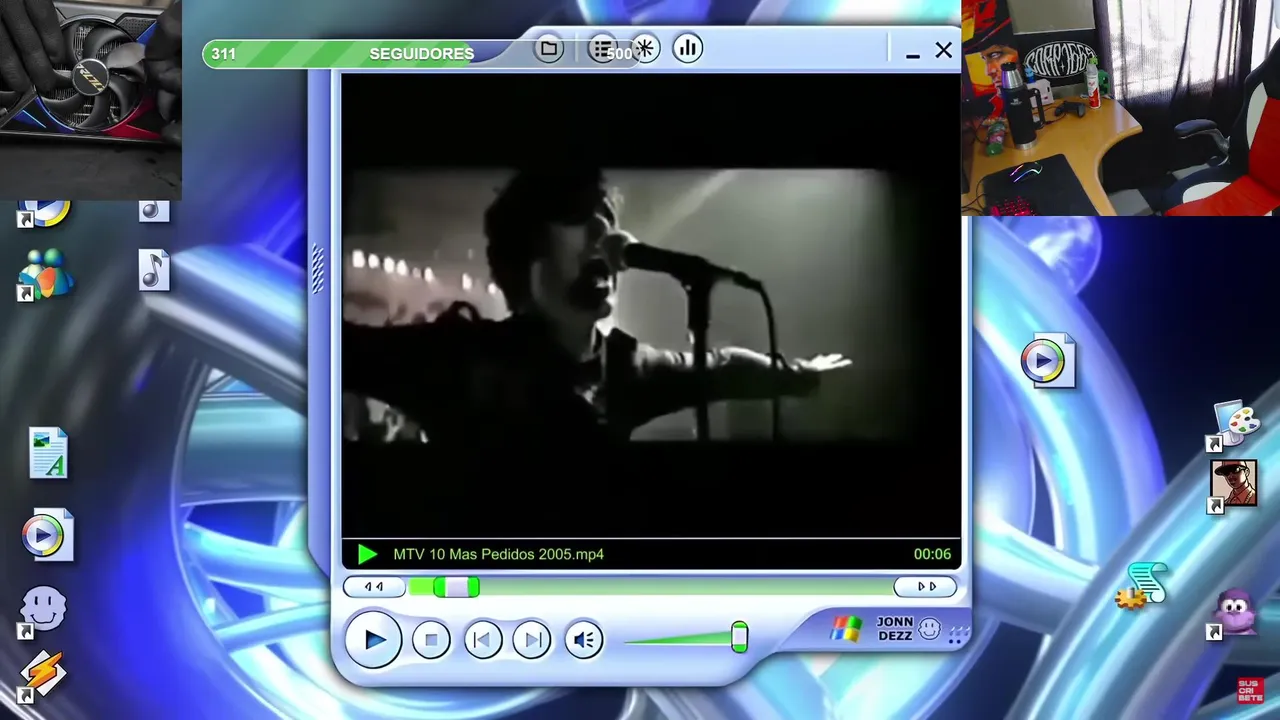The height and width of the screenshot is (720, 1280).
Task: Click the large Play button
Action: pyautogui.click(x=374, y=639)
